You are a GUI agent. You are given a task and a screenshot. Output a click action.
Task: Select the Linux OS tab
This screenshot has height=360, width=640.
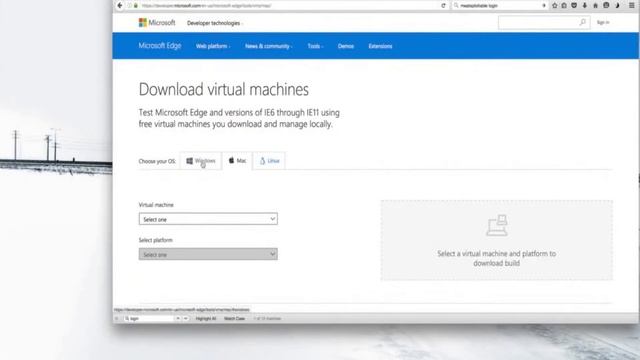click(269, 161)
